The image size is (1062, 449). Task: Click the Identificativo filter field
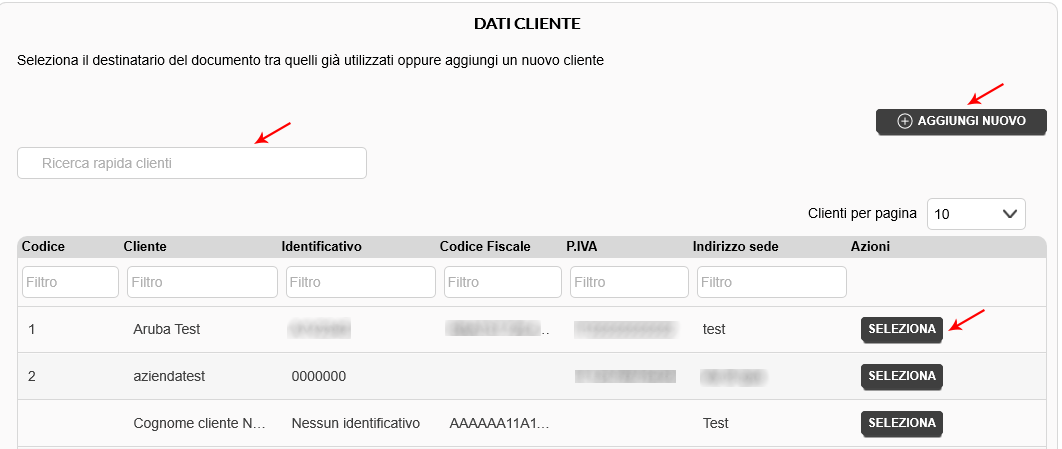(x=361, y=282)
